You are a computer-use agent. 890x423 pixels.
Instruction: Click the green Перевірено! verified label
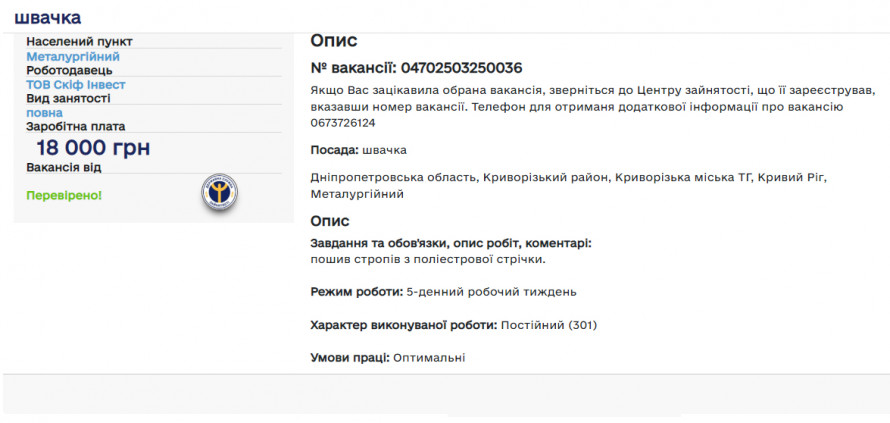pos(64,195)
